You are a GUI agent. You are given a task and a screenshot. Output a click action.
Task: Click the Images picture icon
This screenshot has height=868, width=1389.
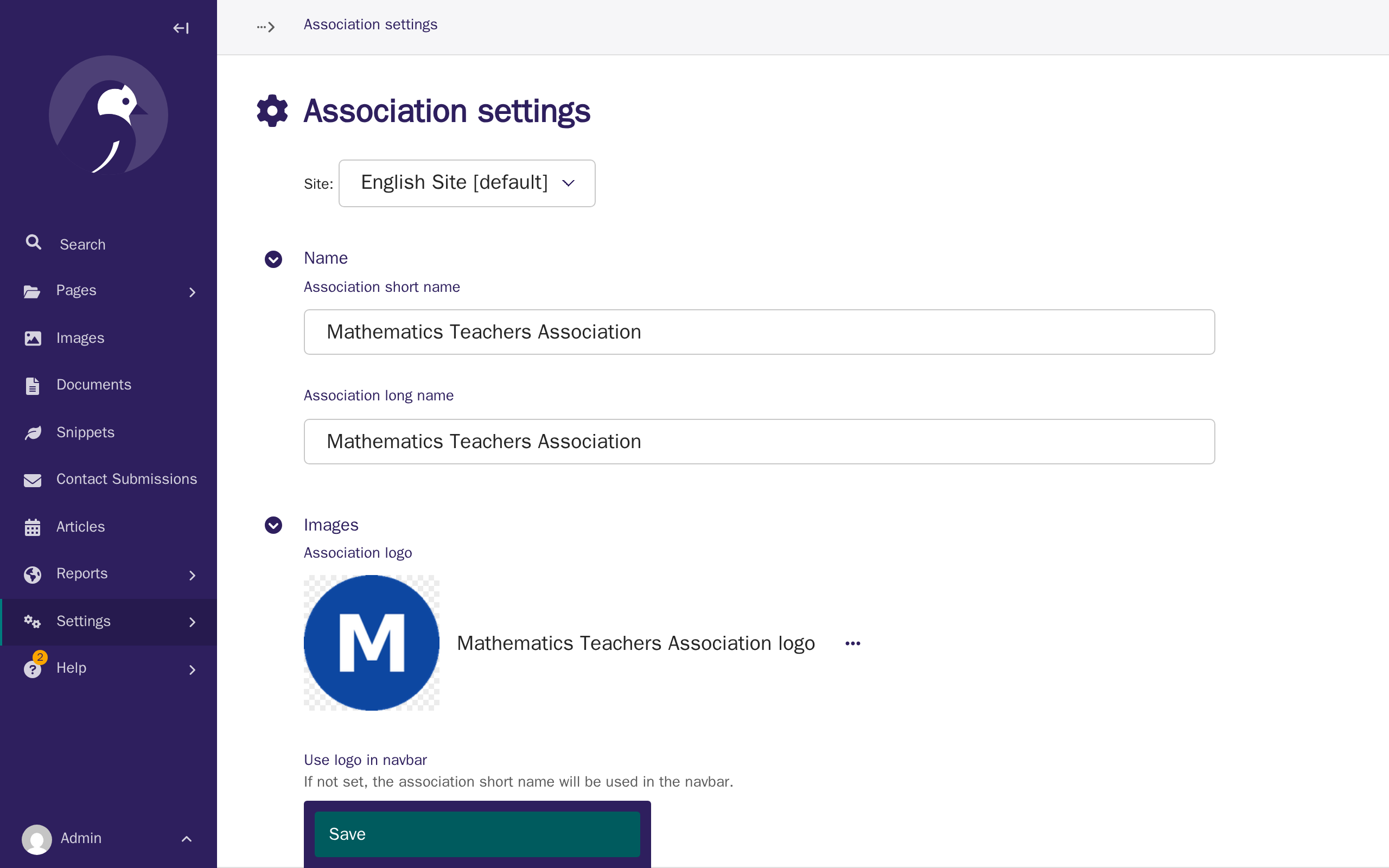tap(33, 338)
